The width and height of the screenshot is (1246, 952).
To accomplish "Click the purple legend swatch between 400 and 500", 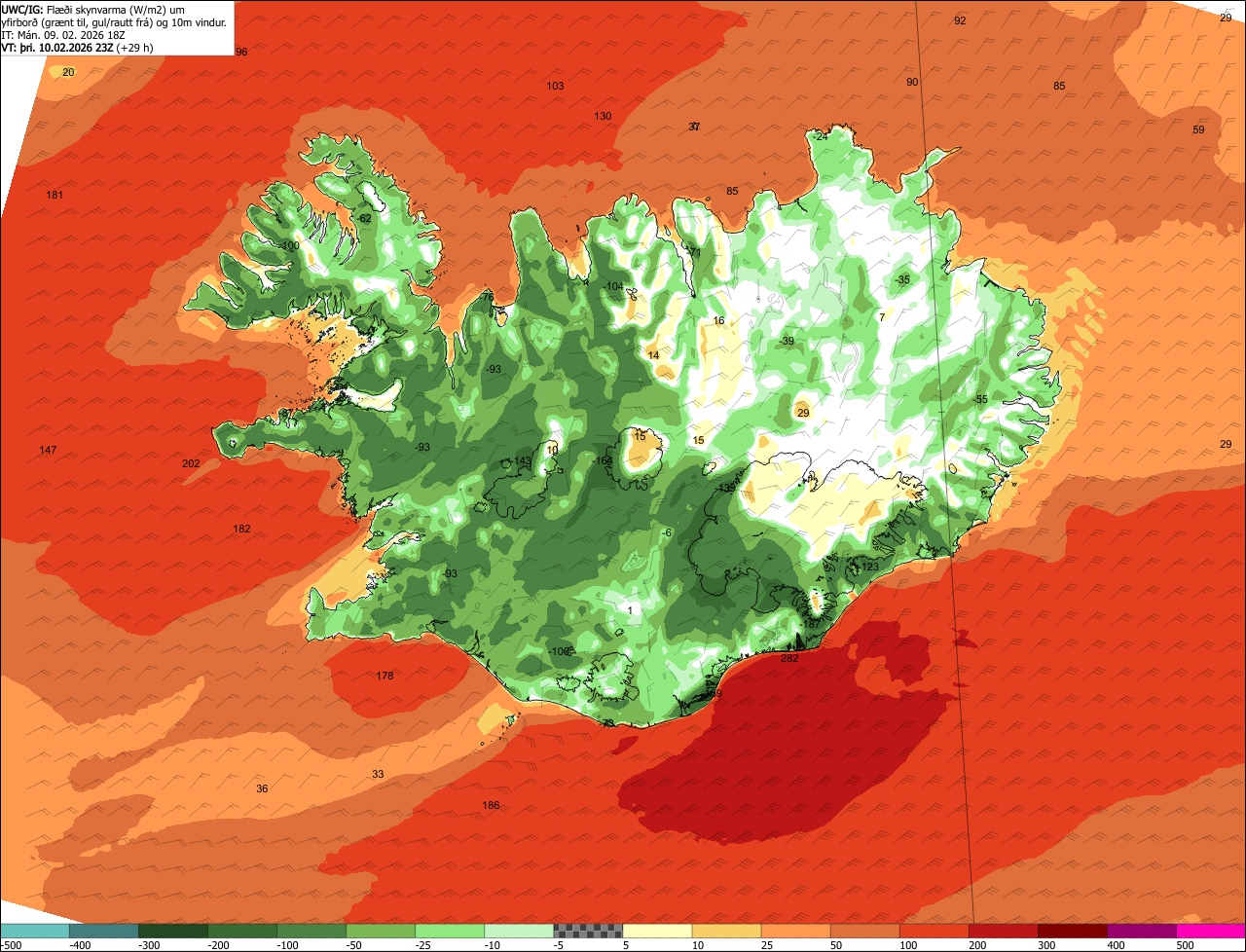I will pyautogui.click(x=1142, y=931).
